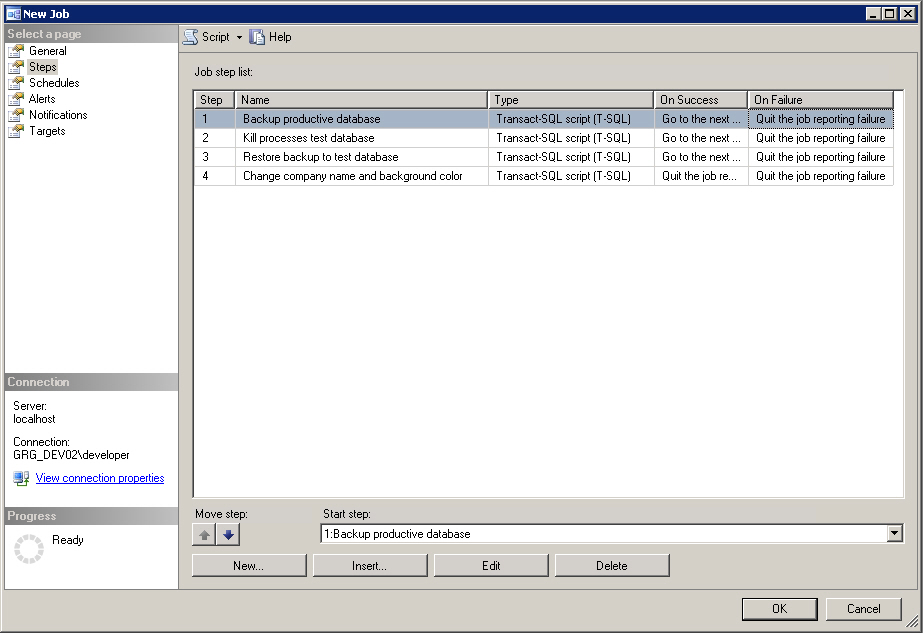923x633 pixels.
Task: Click the Cancel button
Action: 864,609
